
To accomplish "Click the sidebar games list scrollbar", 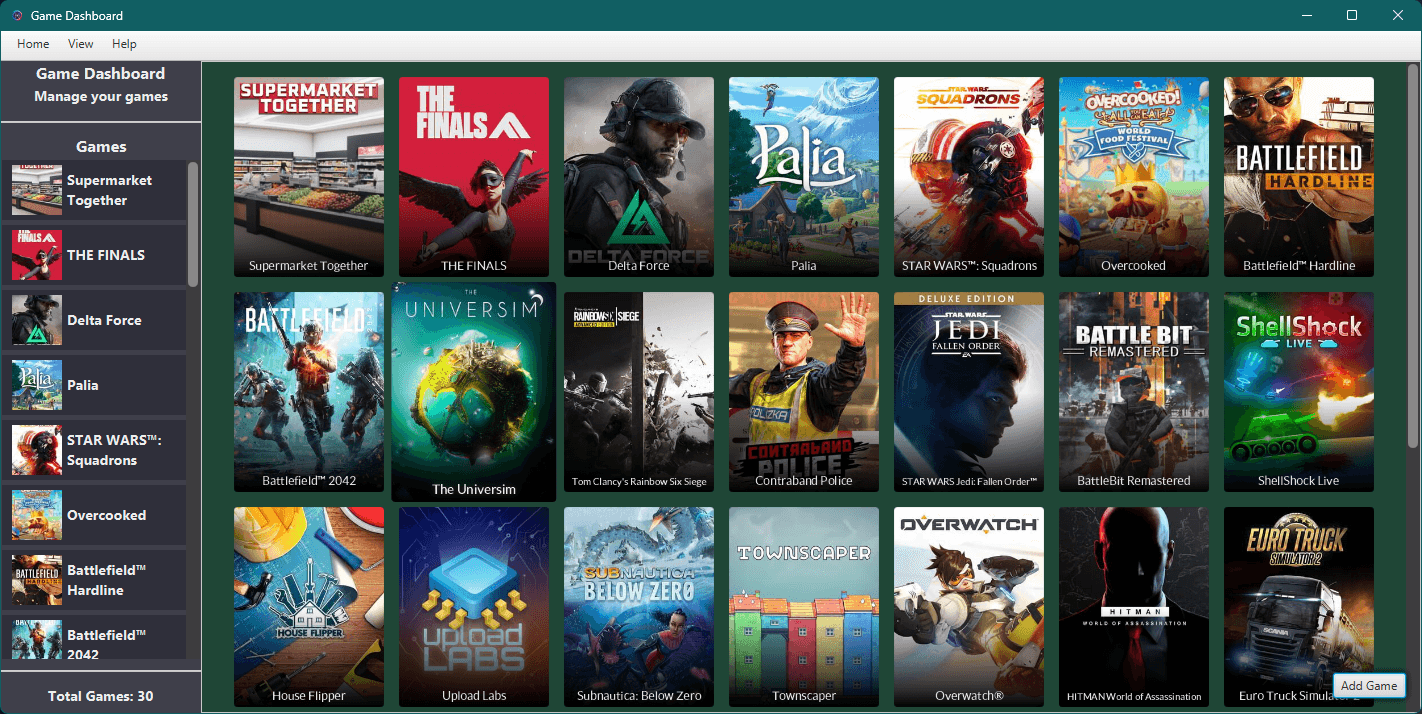I will pos(193,225).
